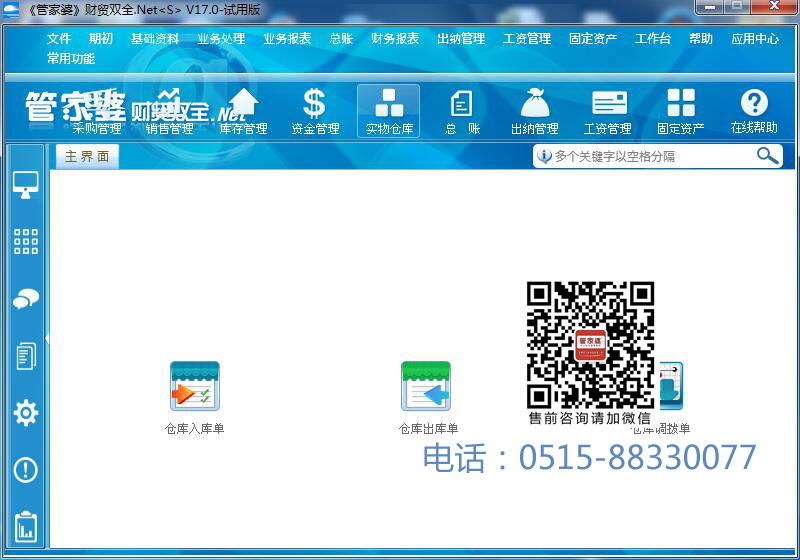Click the exclamation alert sidebar icon
Viewport: 800px width, 560px height.
(26, 470)
